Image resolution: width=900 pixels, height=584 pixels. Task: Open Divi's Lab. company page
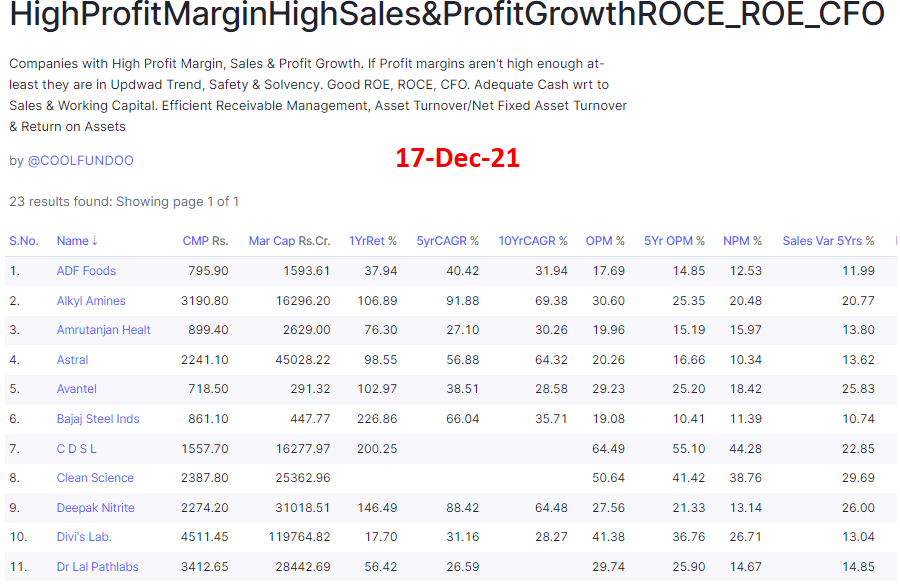(x=84, y=537)
